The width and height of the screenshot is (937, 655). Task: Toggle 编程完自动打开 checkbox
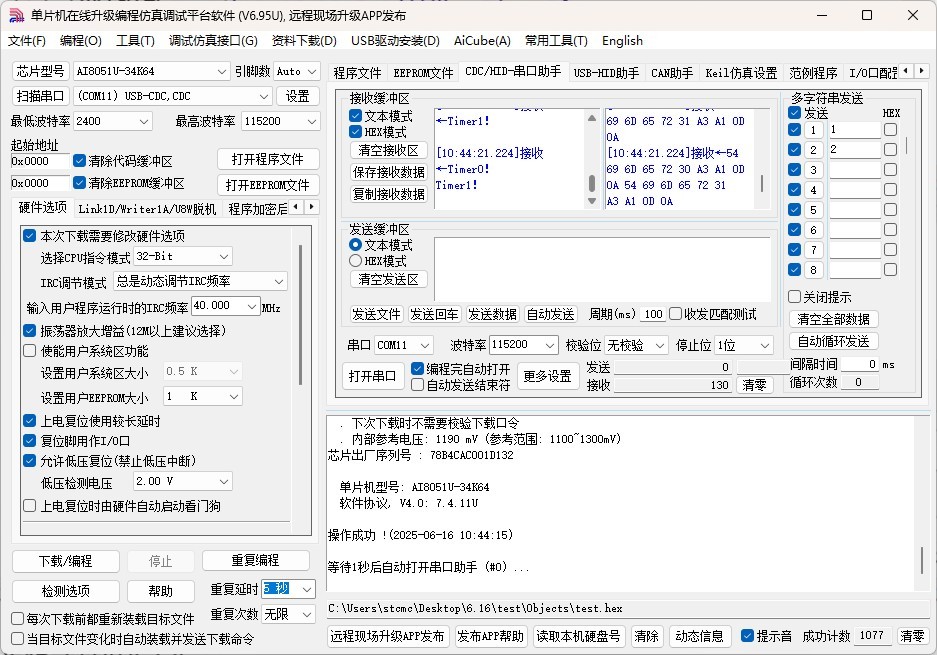pyautogui.click(x=418, y=369)
